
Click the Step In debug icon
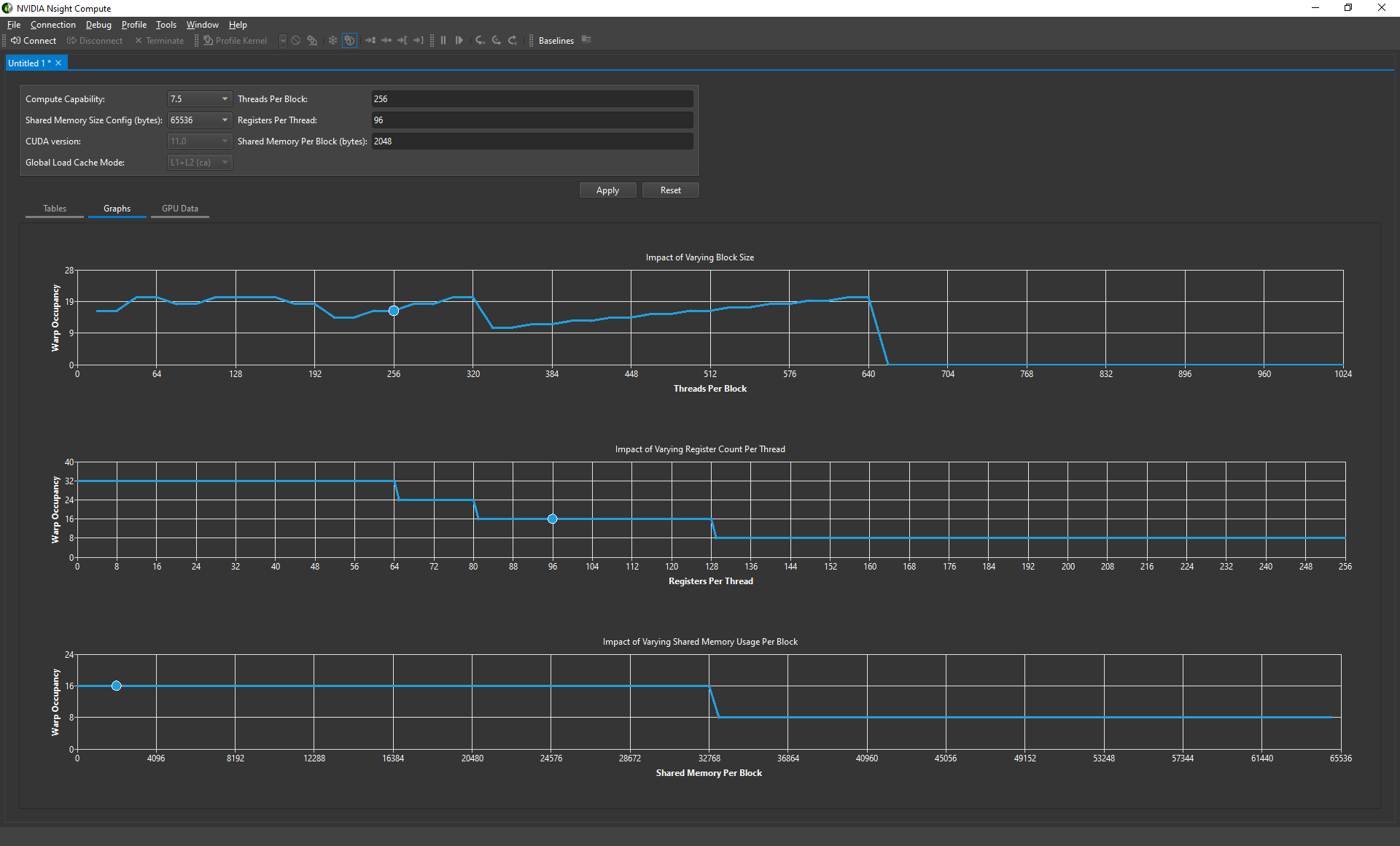coord(480,40)
